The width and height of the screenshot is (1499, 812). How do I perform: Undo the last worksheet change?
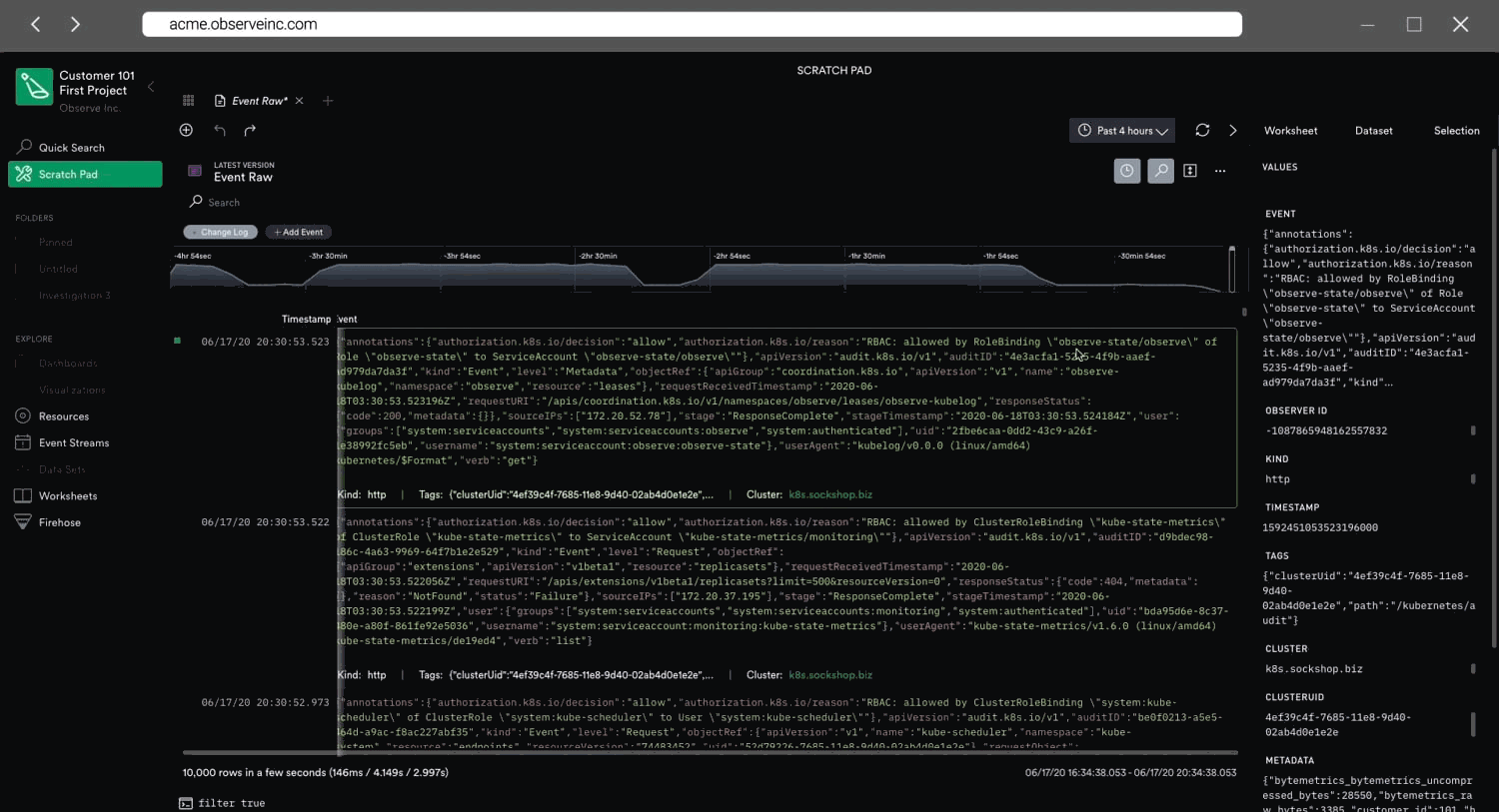[219, 130]
